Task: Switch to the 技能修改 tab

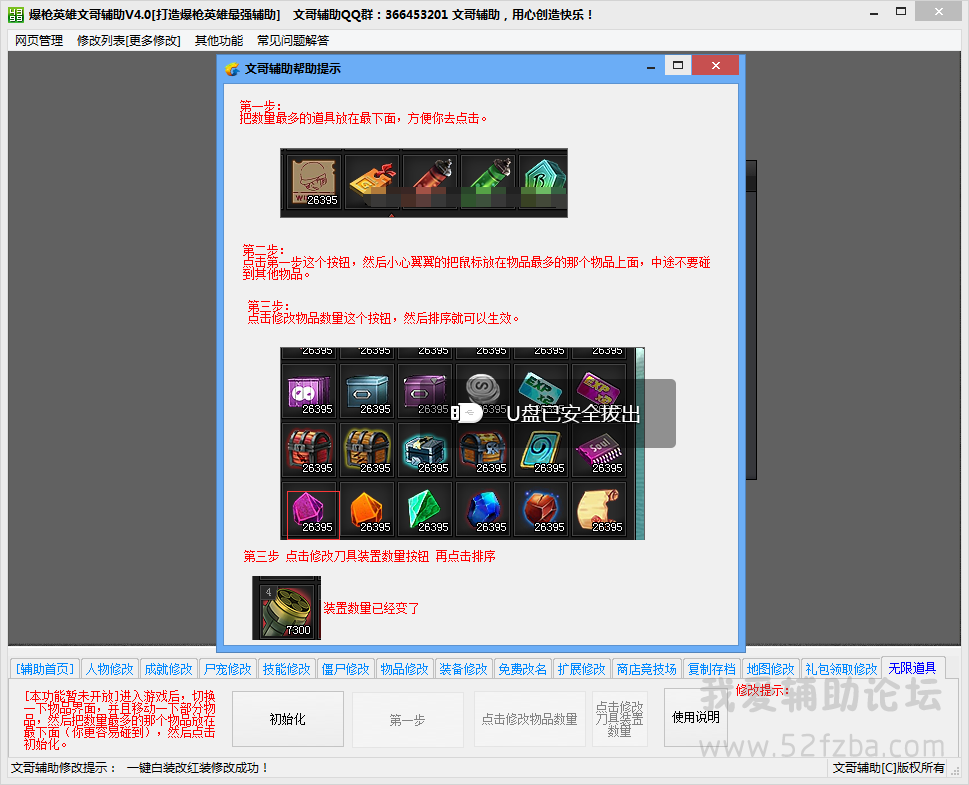Action: coord(286,669)
